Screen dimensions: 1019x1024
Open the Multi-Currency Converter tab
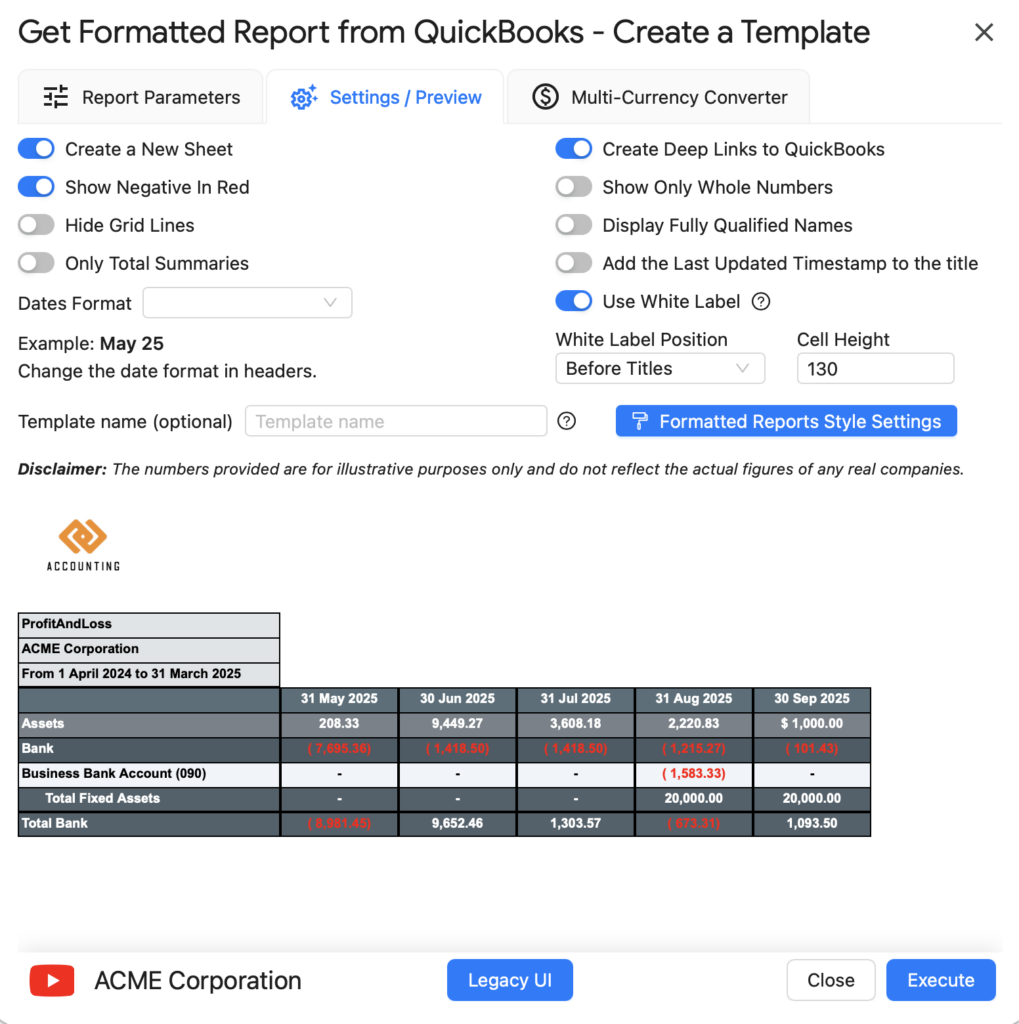659,97
